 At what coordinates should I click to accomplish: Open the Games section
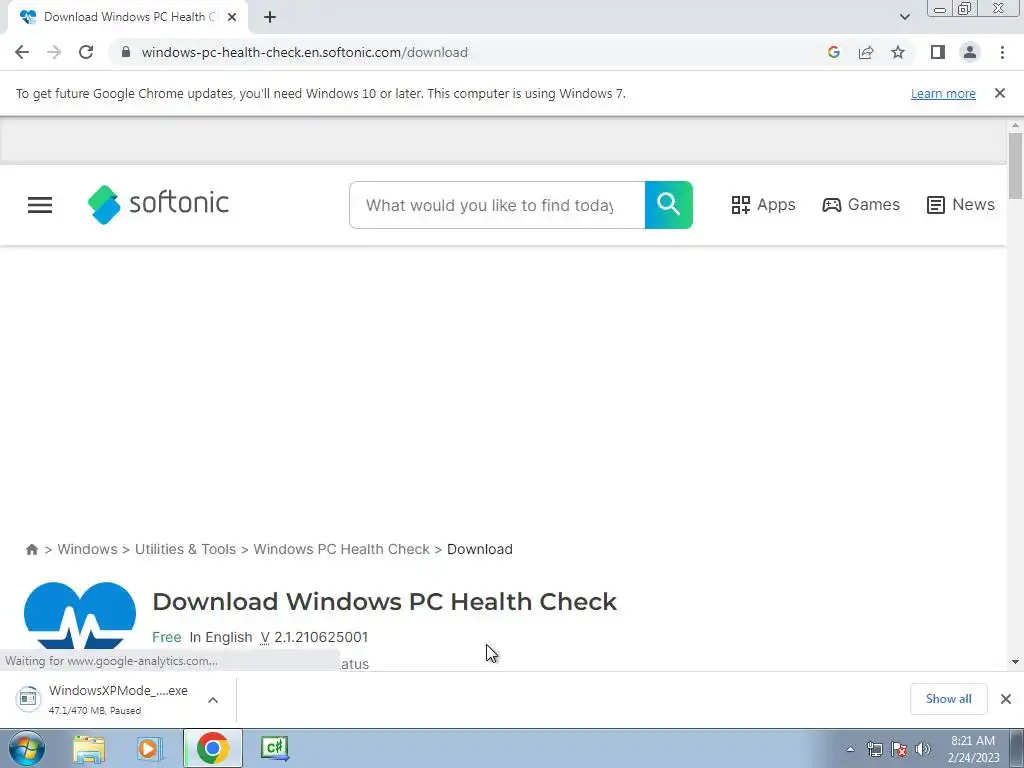tap(861, 204)
